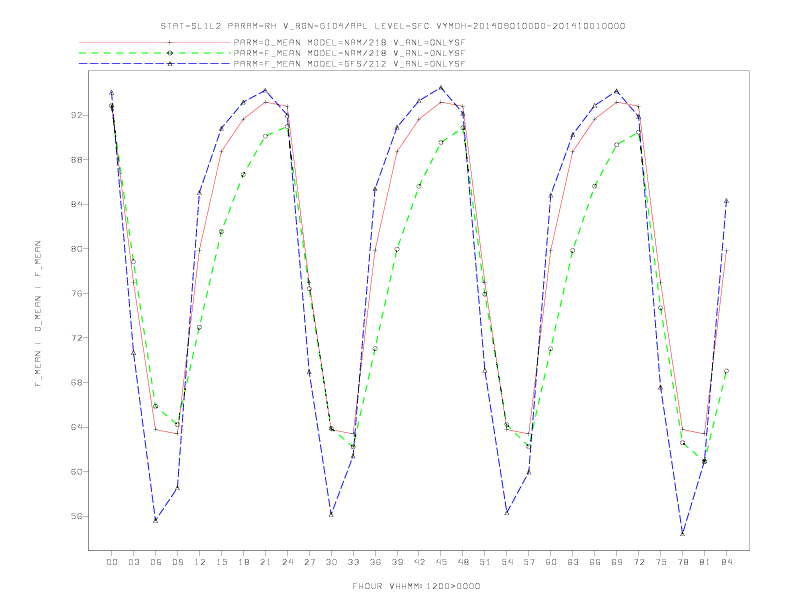The width and height of the screenshot is (792, 612).
Task: Click the x-axis tick label 30
Action: click(x=331, y=562)
